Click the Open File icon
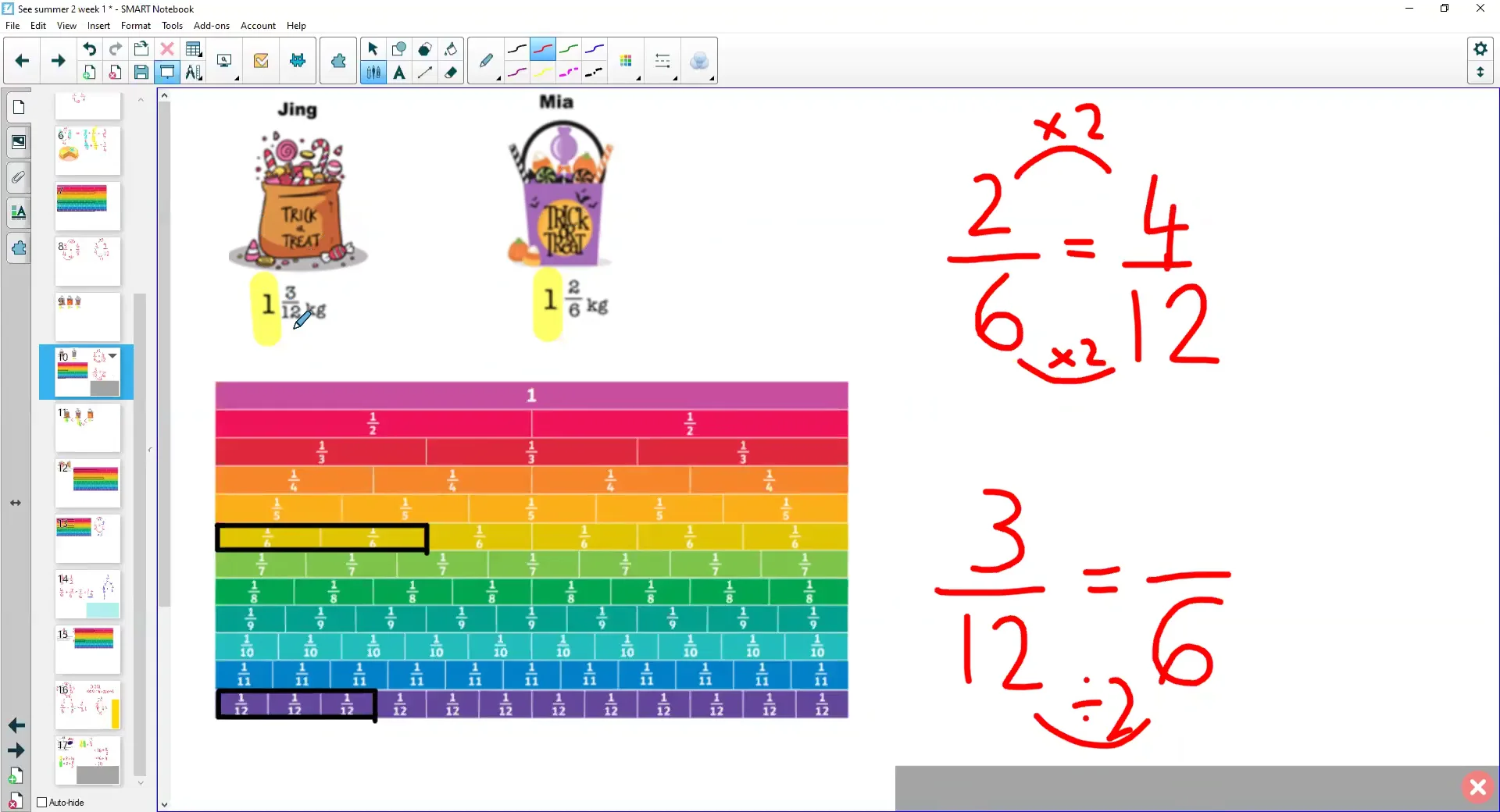1500x812 pixels. click(141, 49)
